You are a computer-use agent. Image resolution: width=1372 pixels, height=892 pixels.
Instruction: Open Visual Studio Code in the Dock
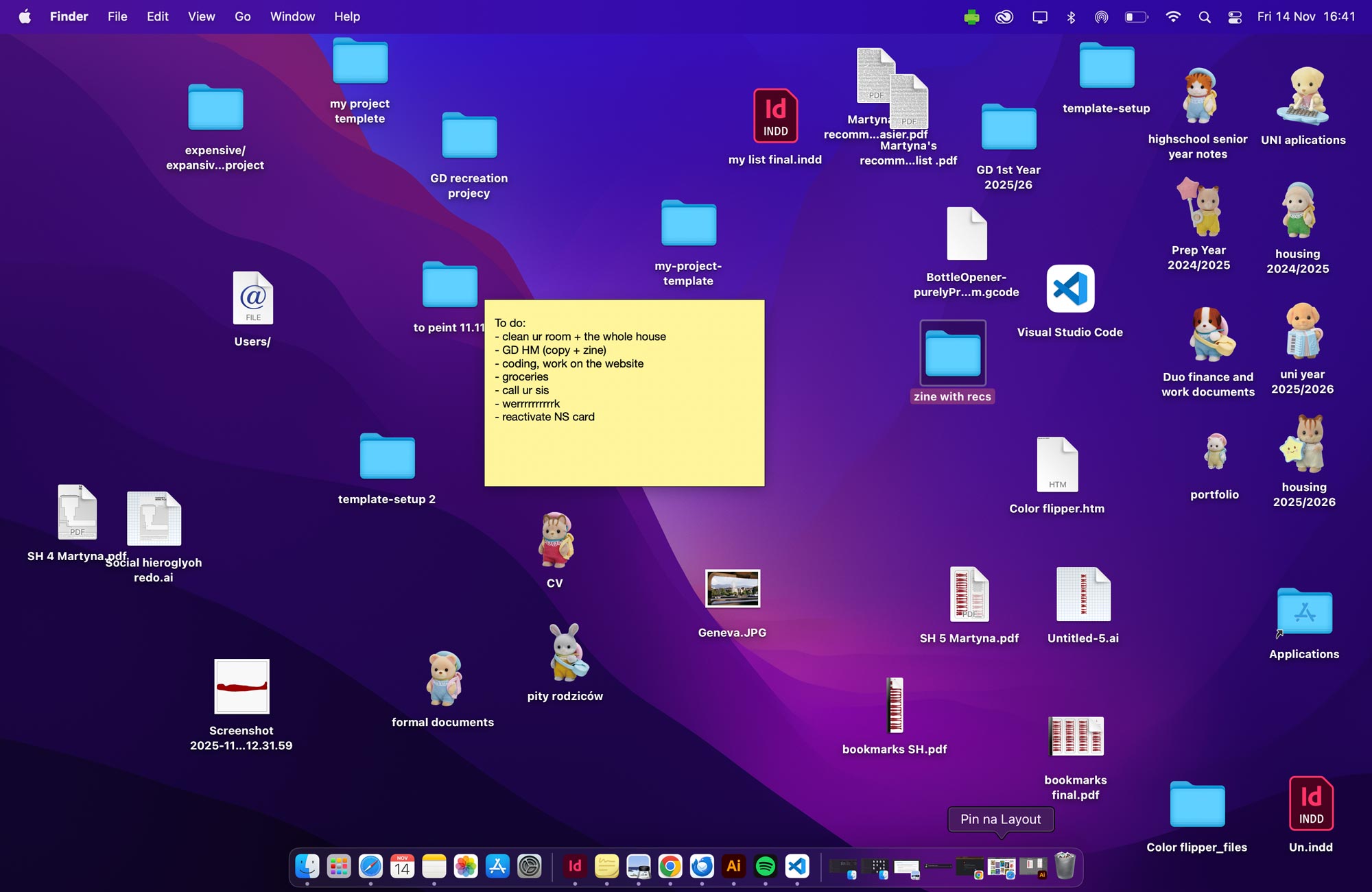coord(796,867)
